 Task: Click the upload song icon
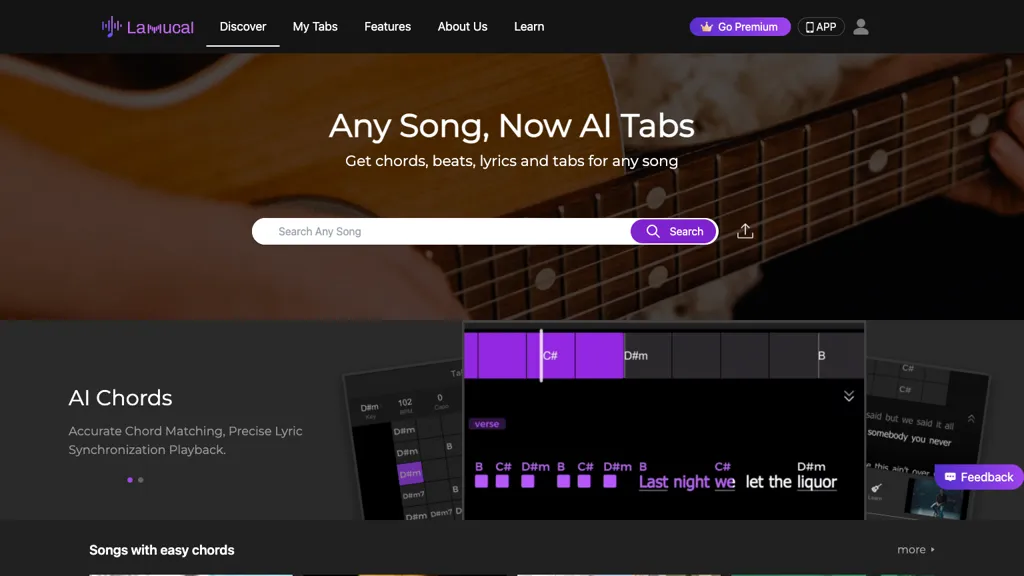pos(745,231)
